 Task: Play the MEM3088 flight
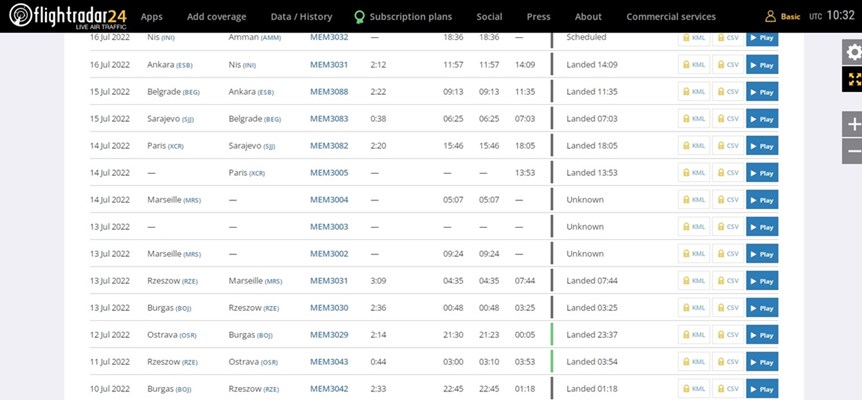[x=762, y=92]
